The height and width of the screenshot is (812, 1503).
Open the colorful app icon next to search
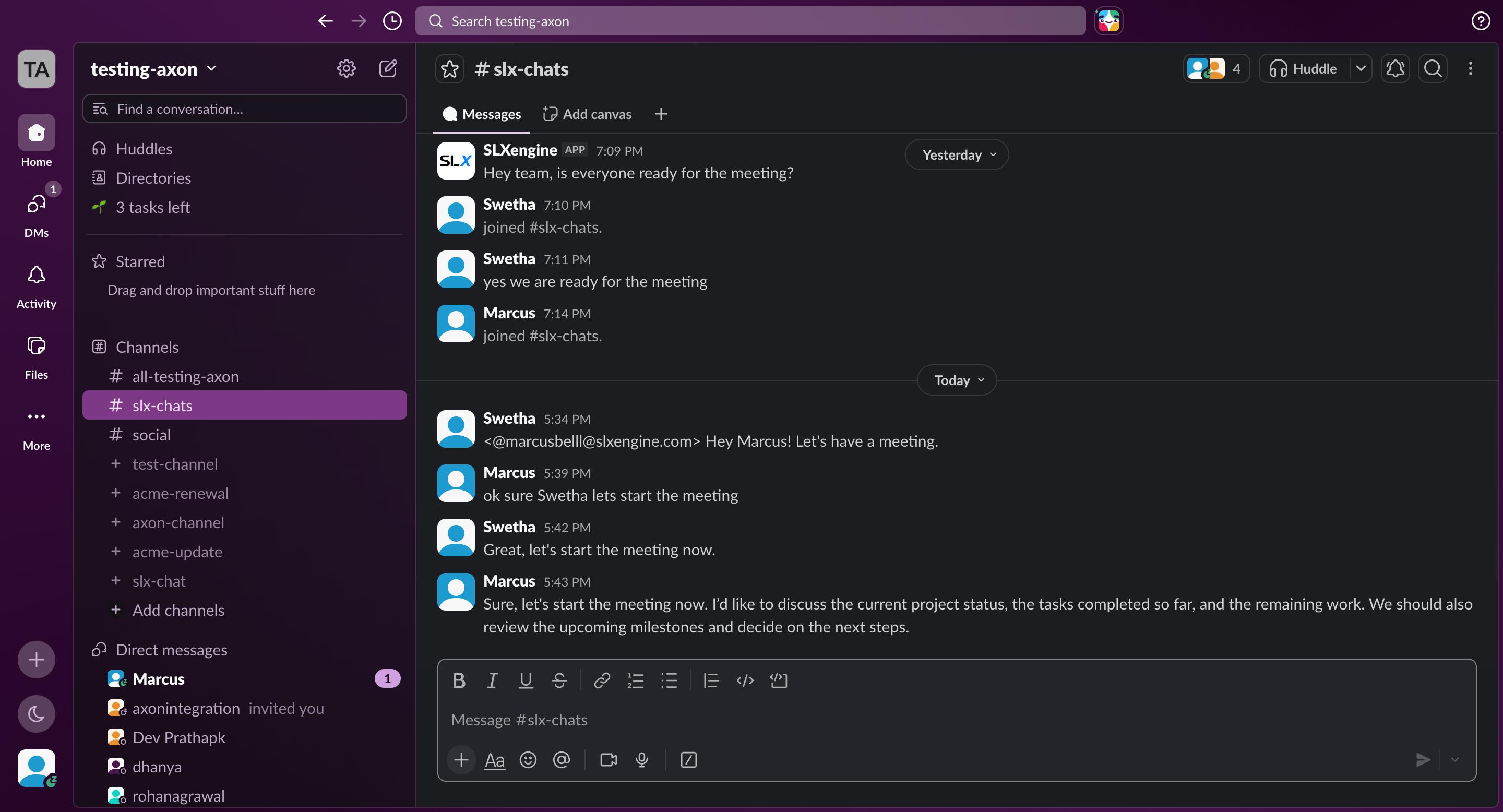(x=1108, y=21)
